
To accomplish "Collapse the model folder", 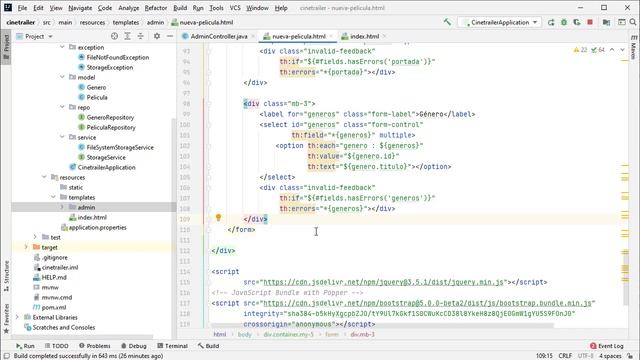I will (62, 77).
